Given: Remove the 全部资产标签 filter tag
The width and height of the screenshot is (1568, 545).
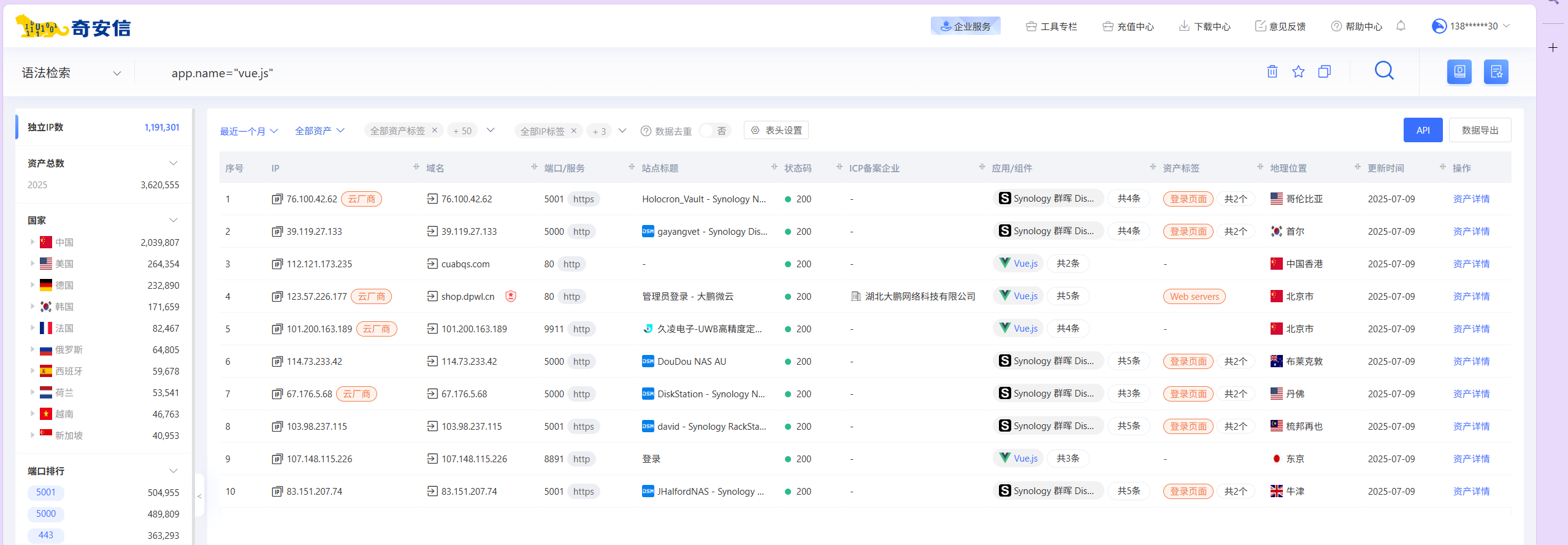Looking at the screenshot, I should [435, 130].
